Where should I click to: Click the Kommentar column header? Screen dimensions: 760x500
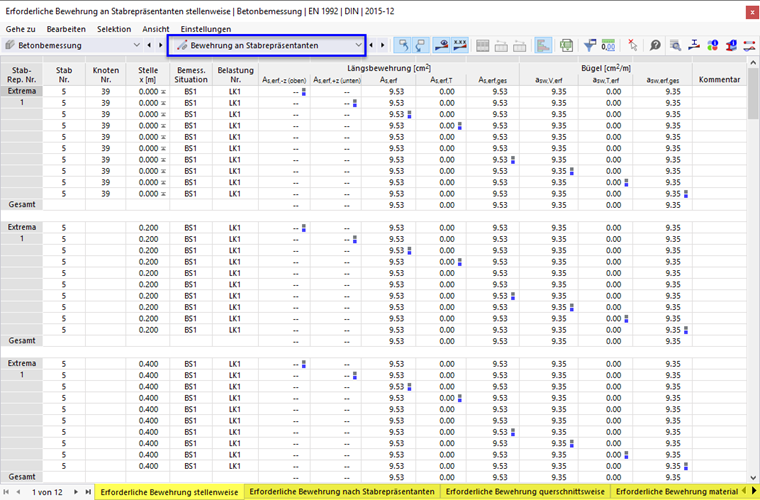click(719, 79)
